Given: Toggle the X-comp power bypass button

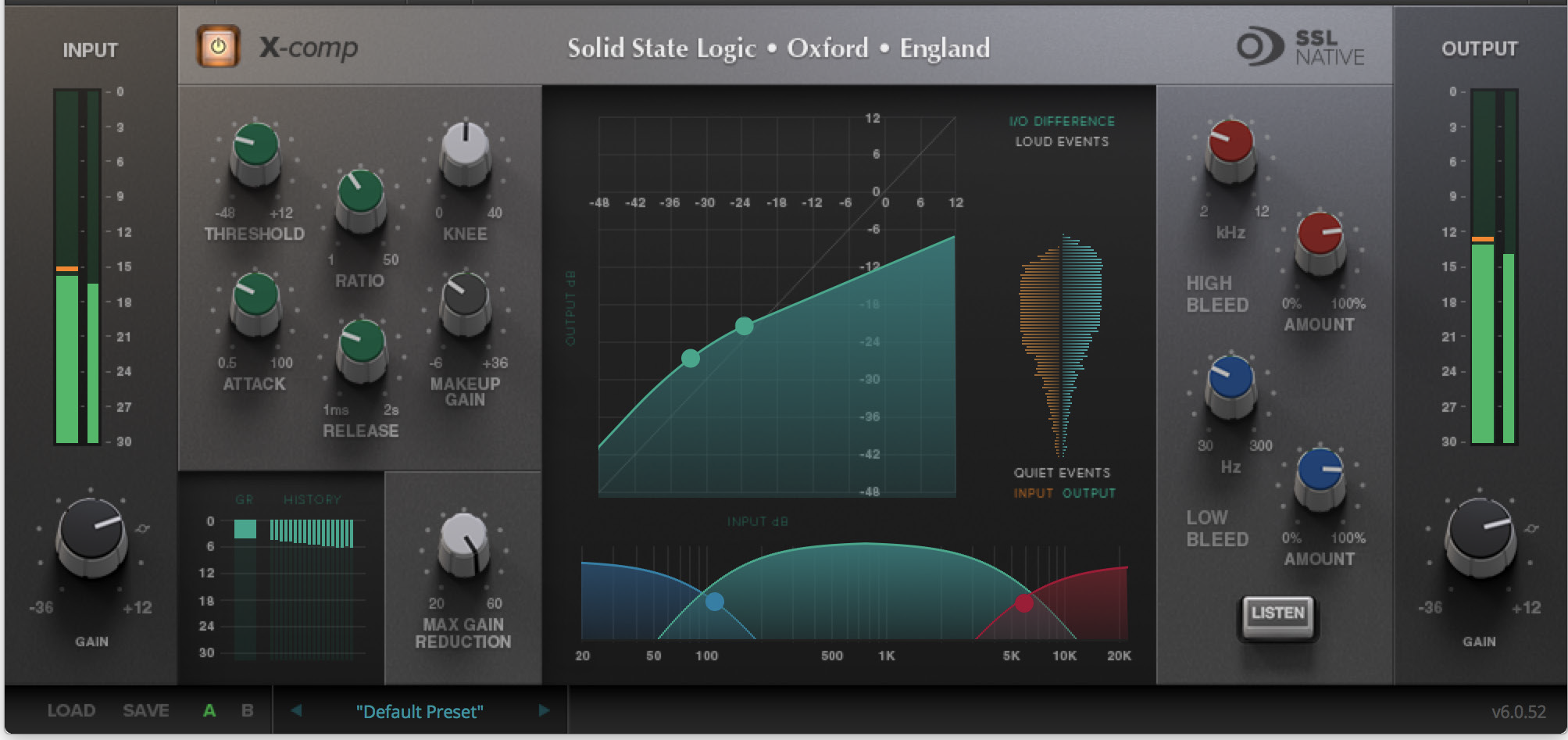Looking at the screenshot, I should [x=218, y=46].
